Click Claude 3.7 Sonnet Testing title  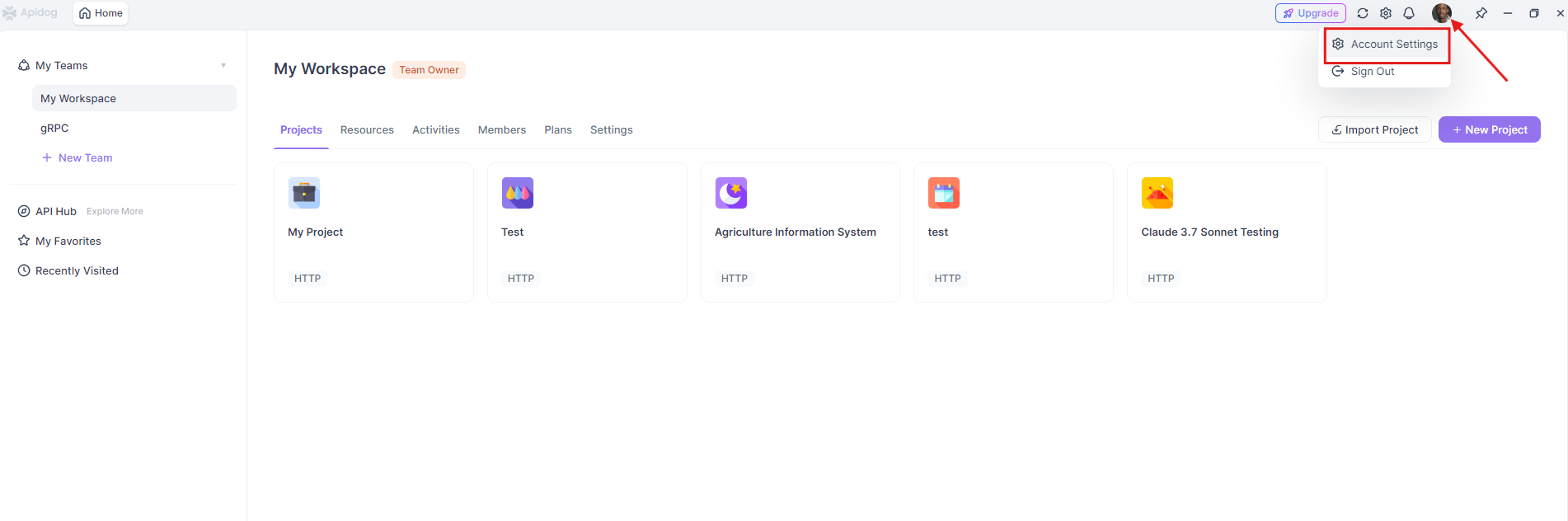pyautogui.click(x=1210, y=232)
